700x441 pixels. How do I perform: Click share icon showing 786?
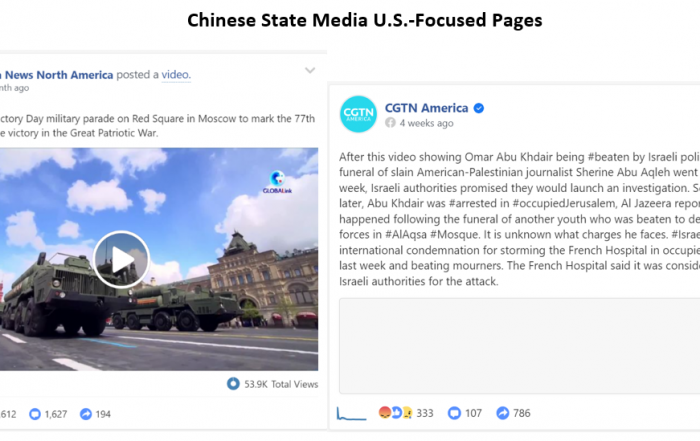coord(503,413)
